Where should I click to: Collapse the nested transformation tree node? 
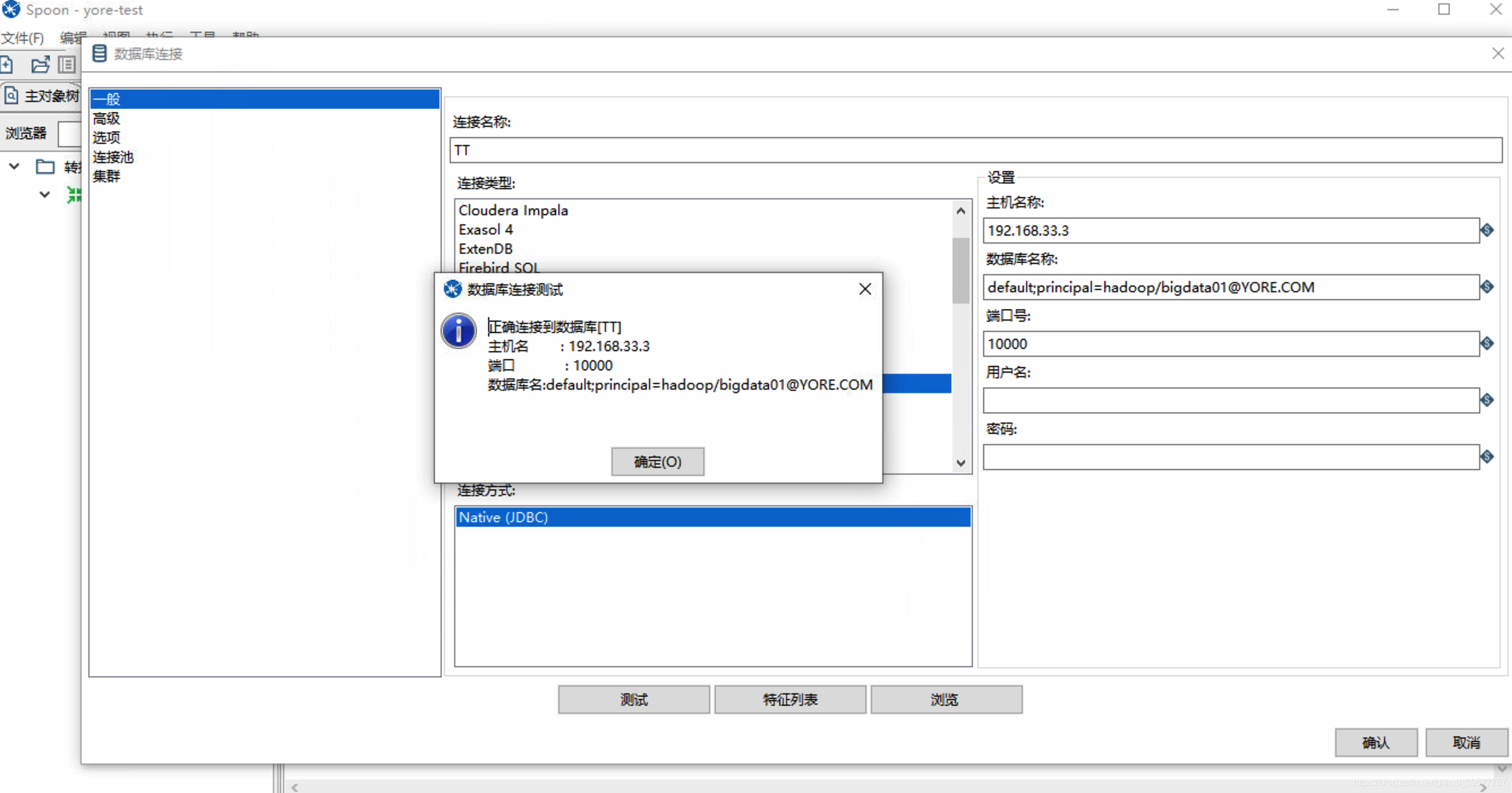click(x=45, y=194)
